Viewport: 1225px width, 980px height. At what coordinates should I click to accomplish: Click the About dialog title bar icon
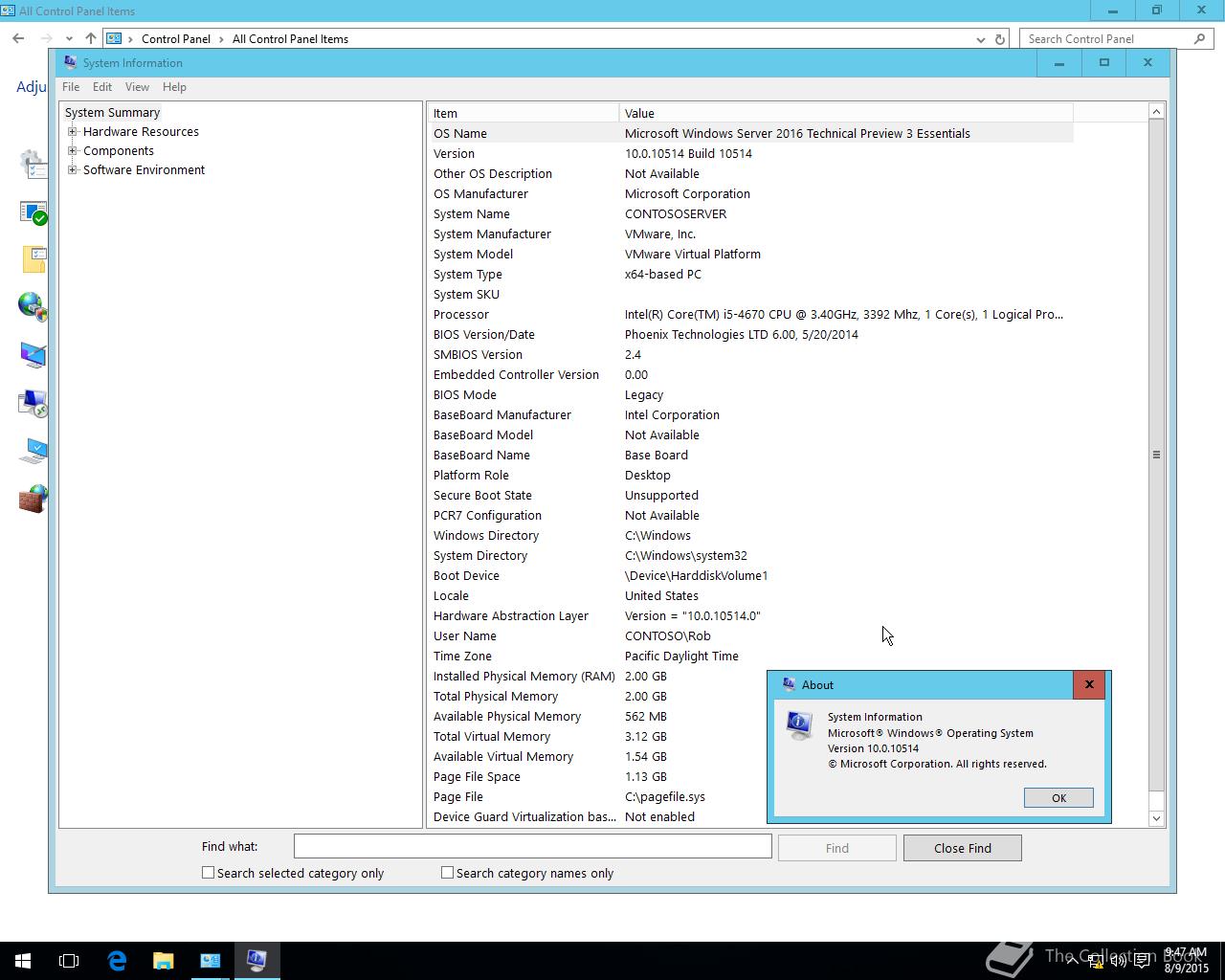(789, 684)
